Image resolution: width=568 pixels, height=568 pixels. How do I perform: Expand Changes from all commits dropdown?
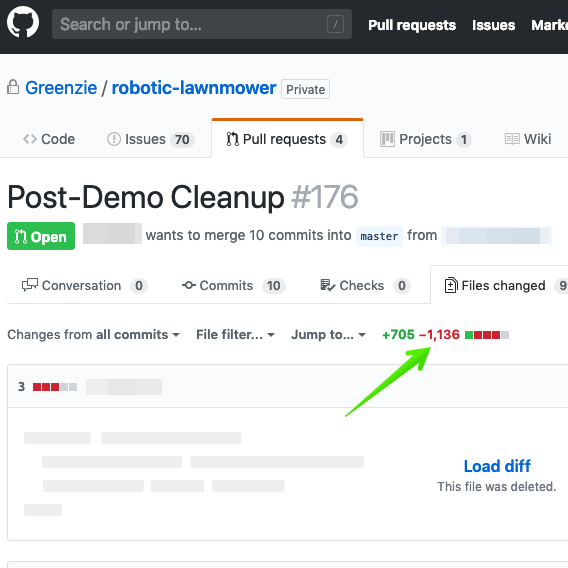[93, 335]
